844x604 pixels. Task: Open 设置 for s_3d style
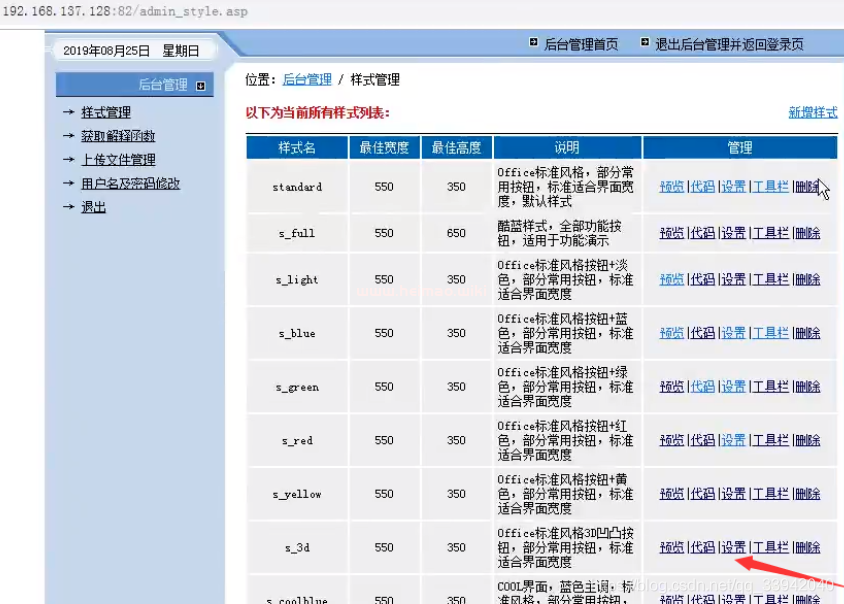734,548
